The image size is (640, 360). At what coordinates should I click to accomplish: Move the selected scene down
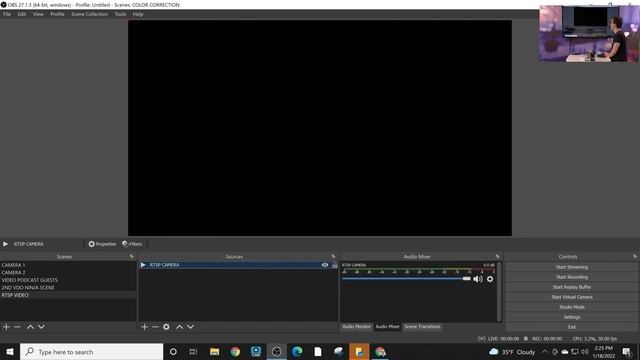(41, 327)
